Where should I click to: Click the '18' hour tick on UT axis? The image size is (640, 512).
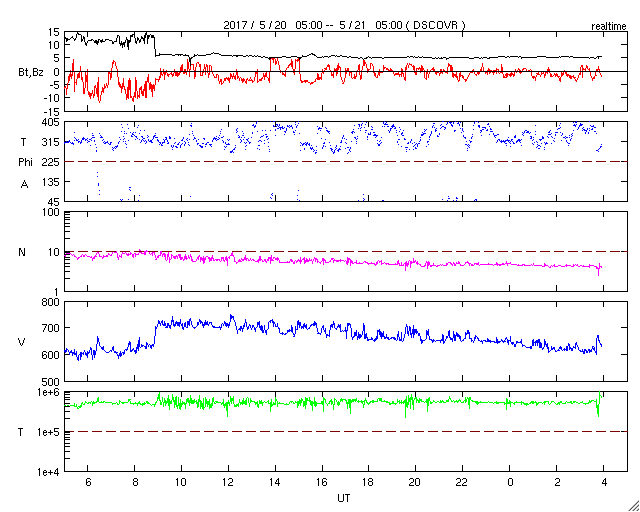pyautogui.click(x=369, y=482)
